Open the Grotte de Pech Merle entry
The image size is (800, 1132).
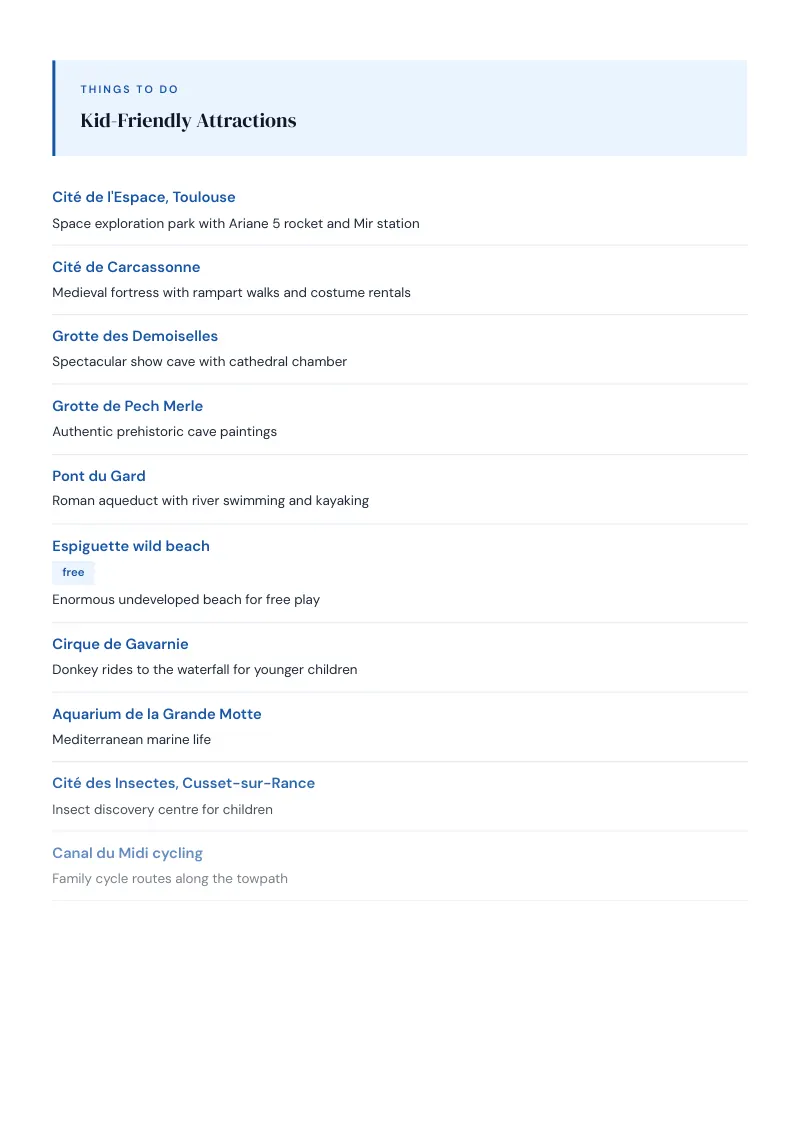(127, 406)
